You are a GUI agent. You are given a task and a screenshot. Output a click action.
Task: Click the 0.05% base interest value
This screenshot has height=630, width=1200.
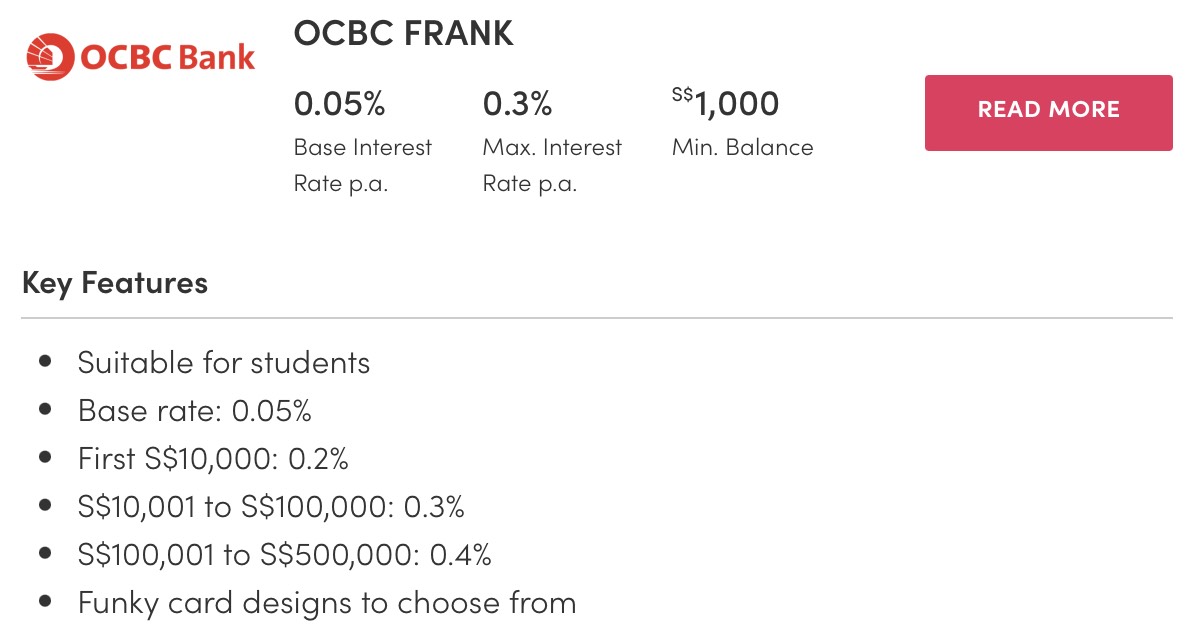click(x=339, y=103)
